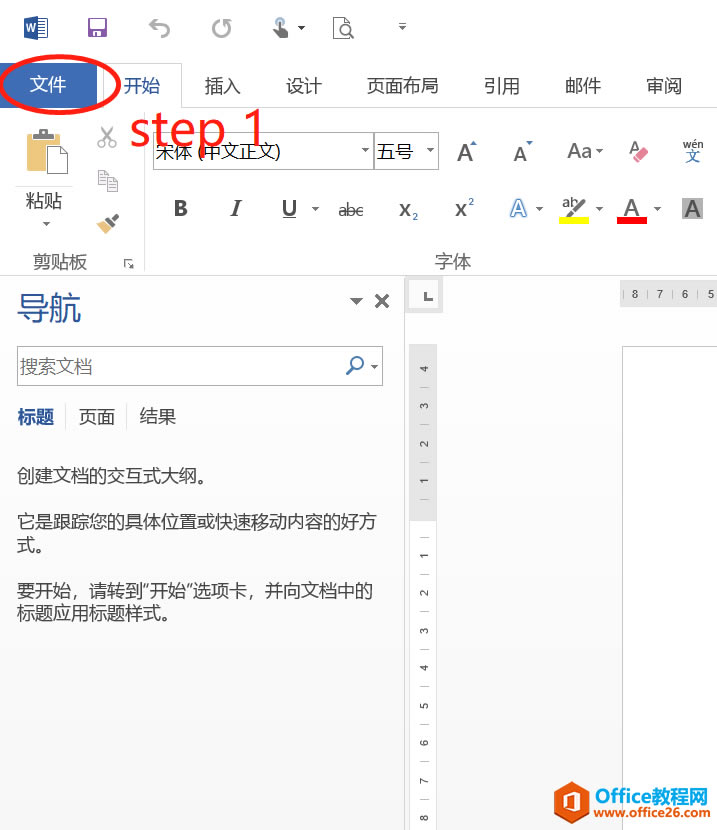The height and width of the screenshot is (830, 717).
Task: Open the 文件 (File) tab
Action: [x=48, y=85]
